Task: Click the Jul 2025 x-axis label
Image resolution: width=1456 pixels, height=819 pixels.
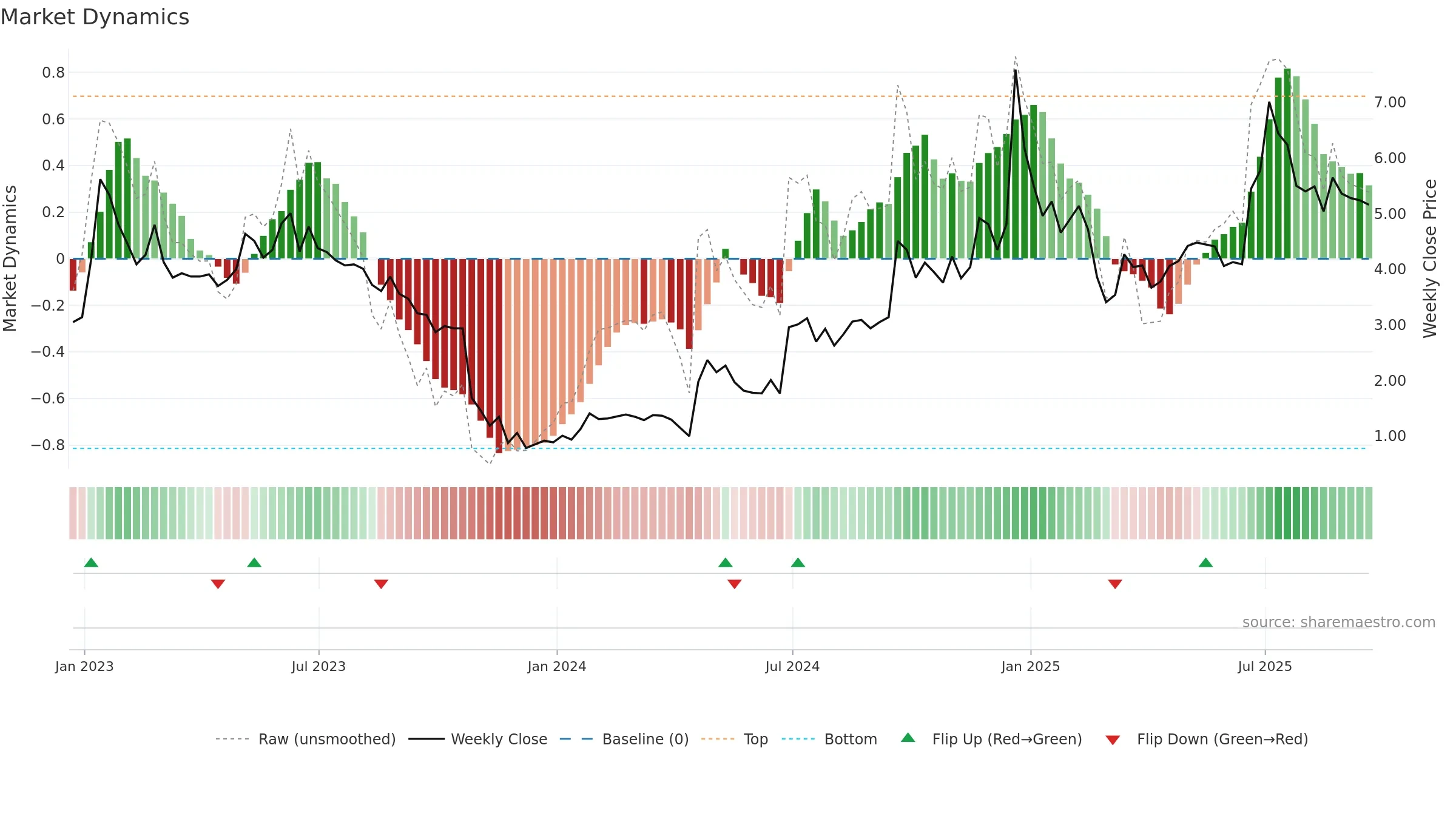Action: click(1265, 666)
